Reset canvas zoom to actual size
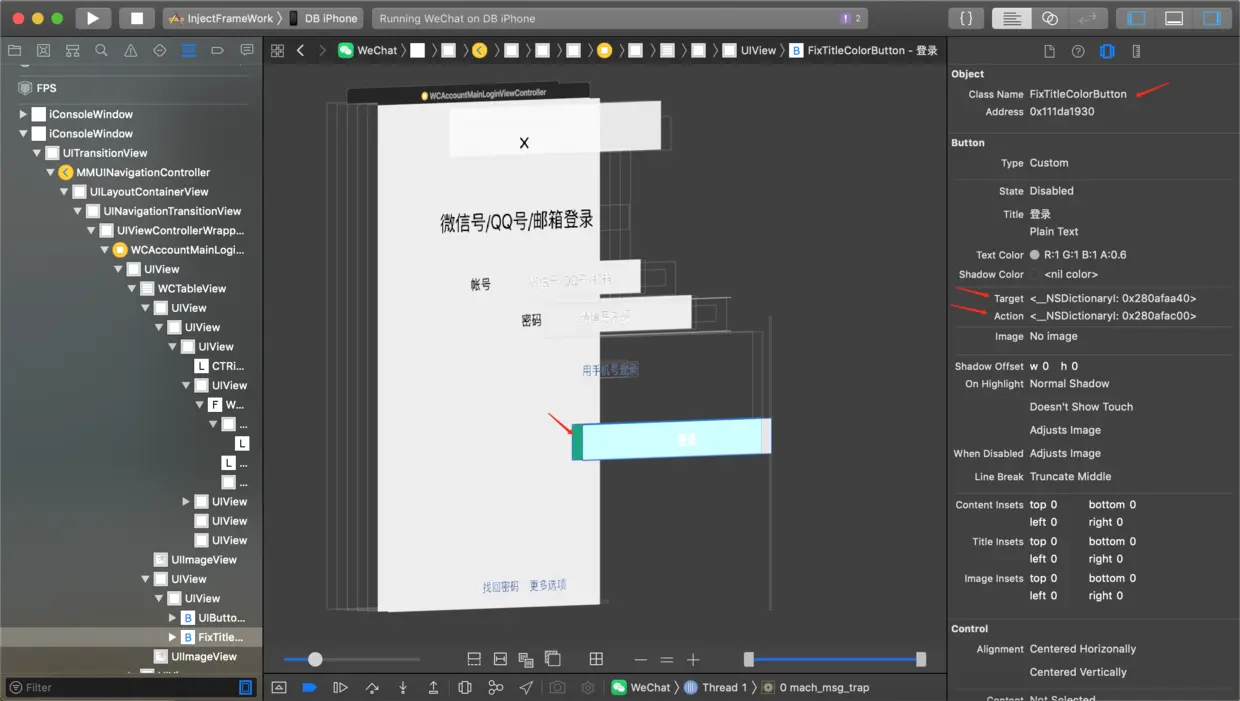 667,660
